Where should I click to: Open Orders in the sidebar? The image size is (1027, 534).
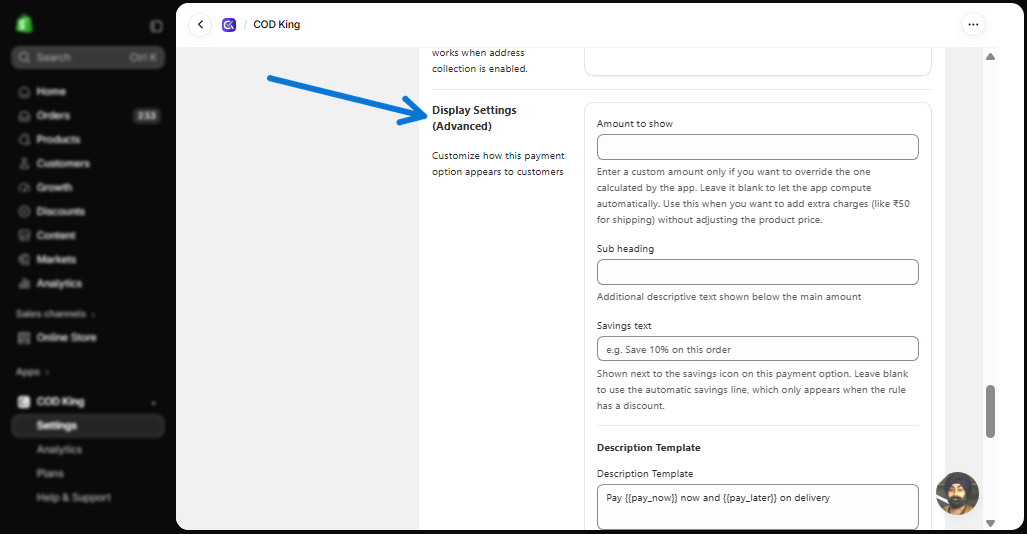53,116
